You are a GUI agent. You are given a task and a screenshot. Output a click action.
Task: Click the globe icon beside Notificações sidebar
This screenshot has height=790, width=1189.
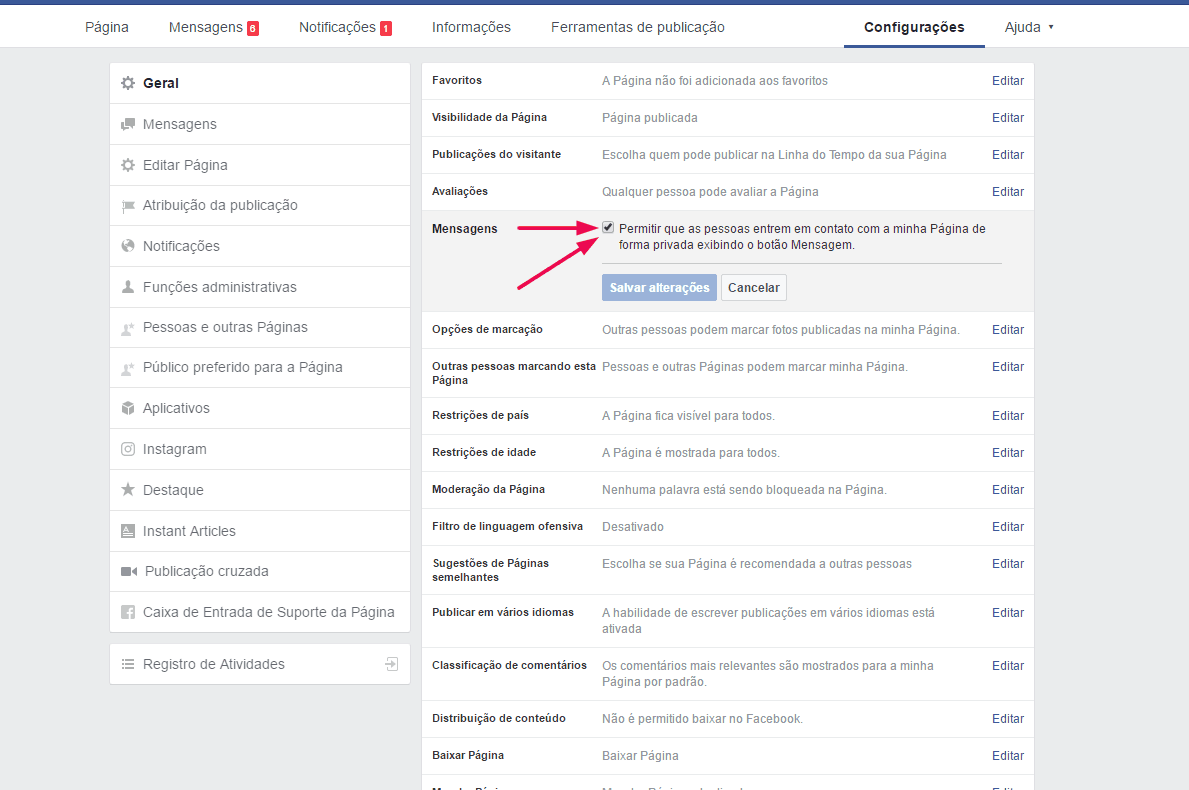click(x=128, y=246)
